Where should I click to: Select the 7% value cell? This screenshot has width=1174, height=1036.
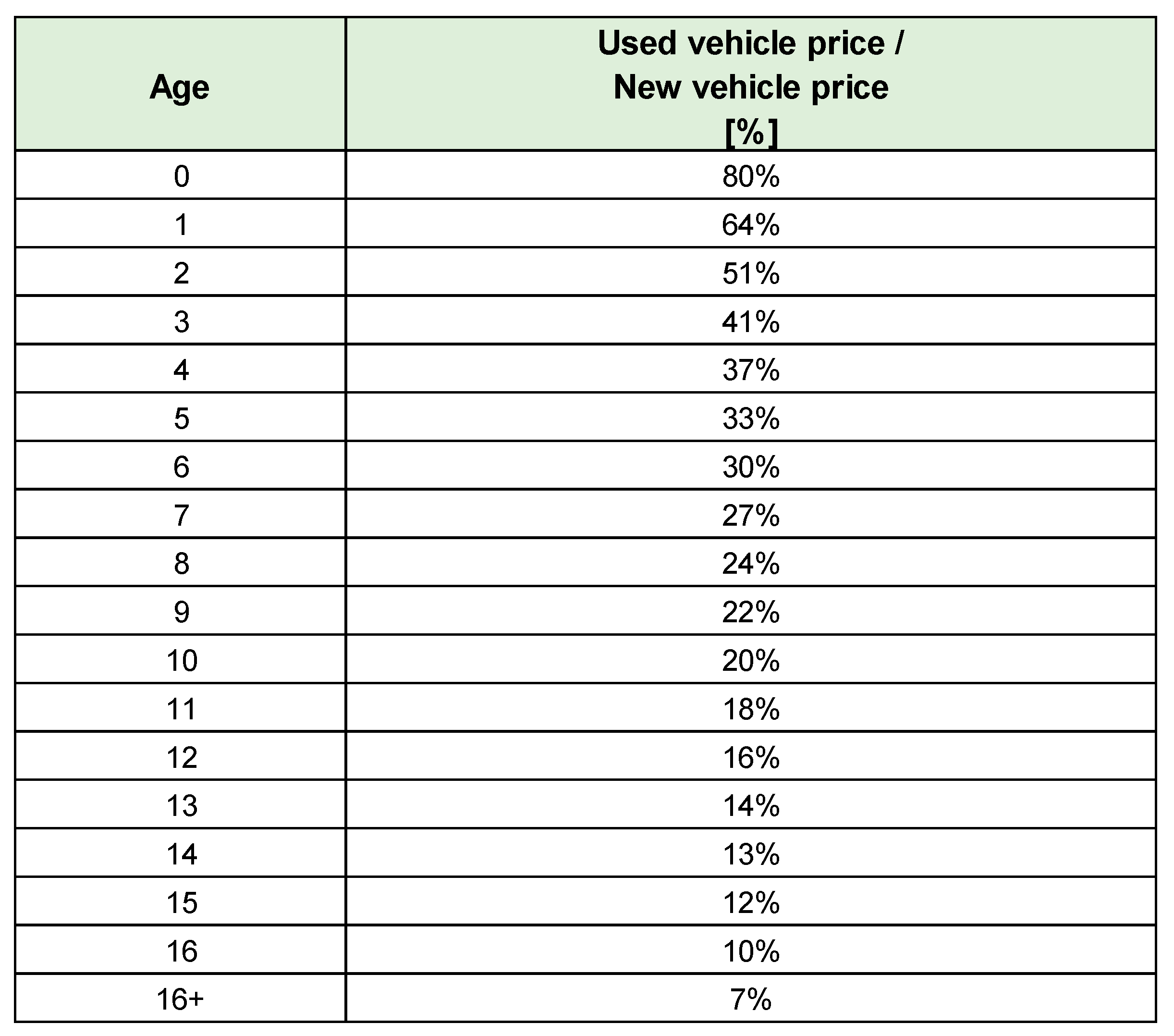(x=751, y=1000)
